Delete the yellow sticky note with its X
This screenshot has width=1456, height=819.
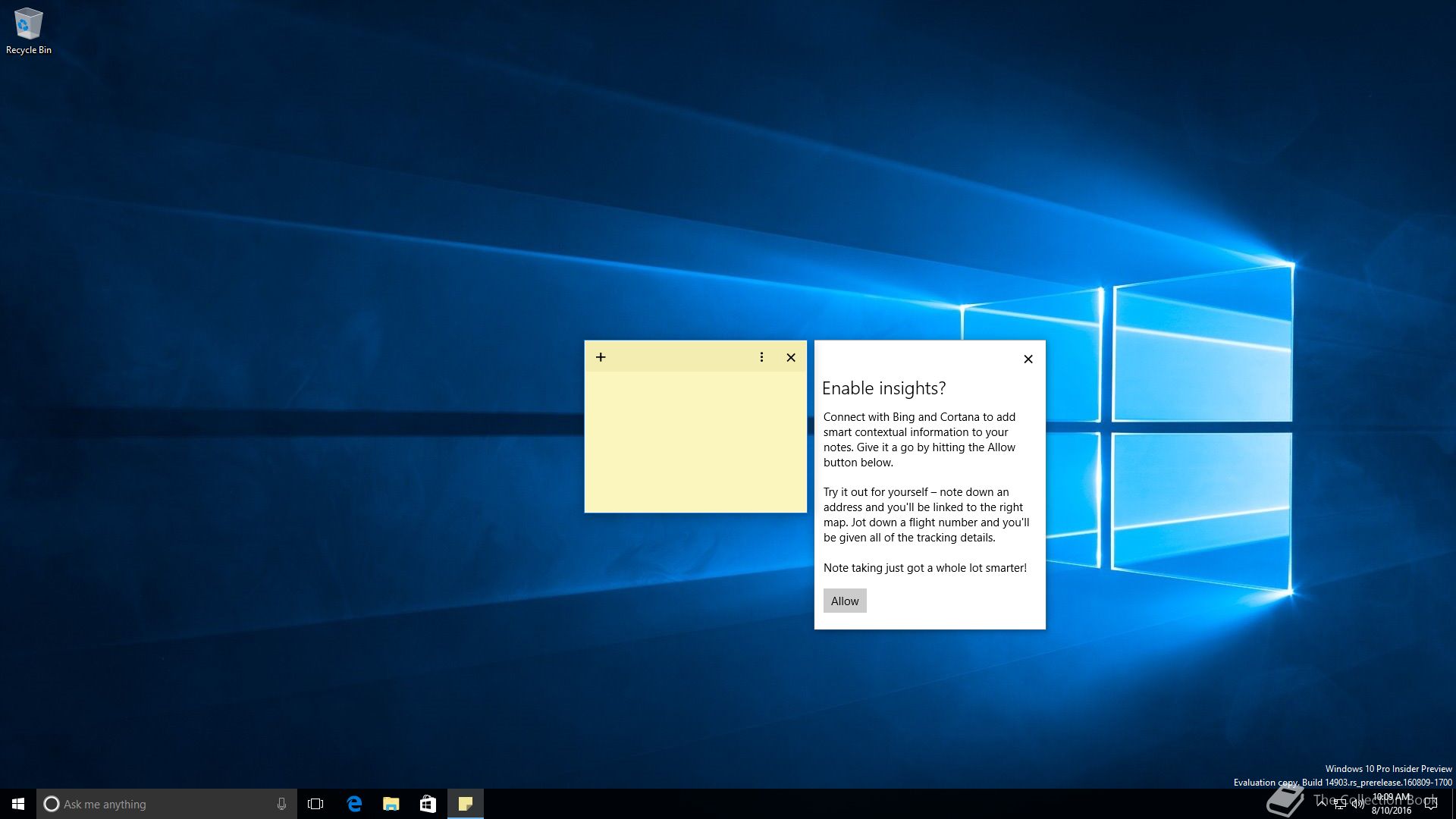pos(791,357)
